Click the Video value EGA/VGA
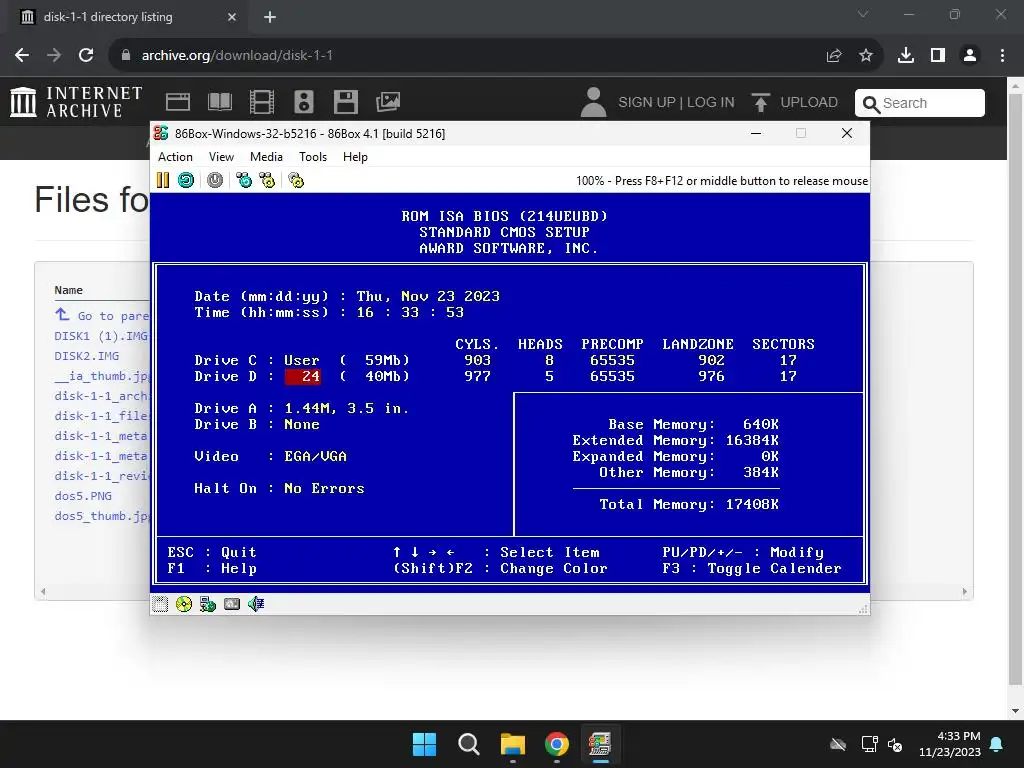 [315, 456]
